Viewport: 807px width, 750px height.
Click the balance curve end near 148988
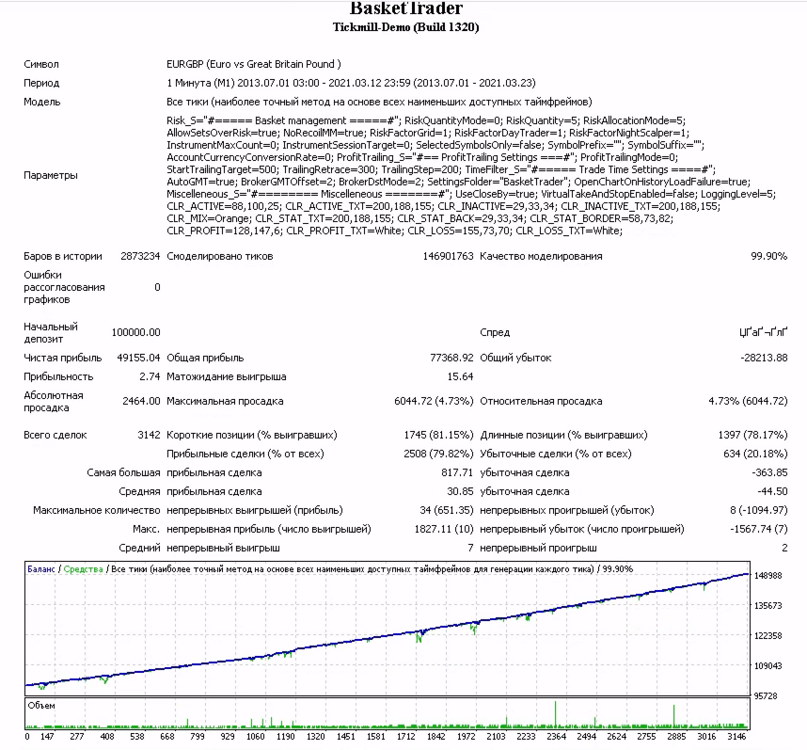pos(747,574)
